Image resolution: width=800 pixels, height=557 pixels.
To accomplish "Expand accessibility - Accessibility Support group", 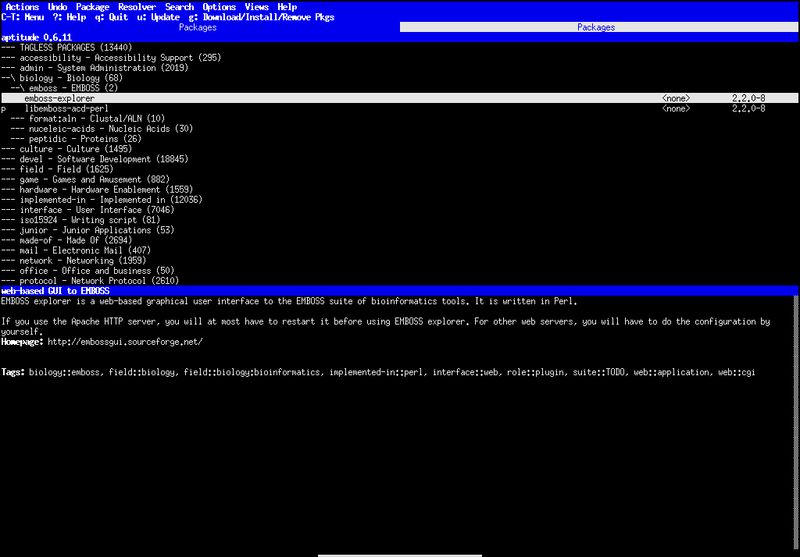I will click(x=111, y=58).
